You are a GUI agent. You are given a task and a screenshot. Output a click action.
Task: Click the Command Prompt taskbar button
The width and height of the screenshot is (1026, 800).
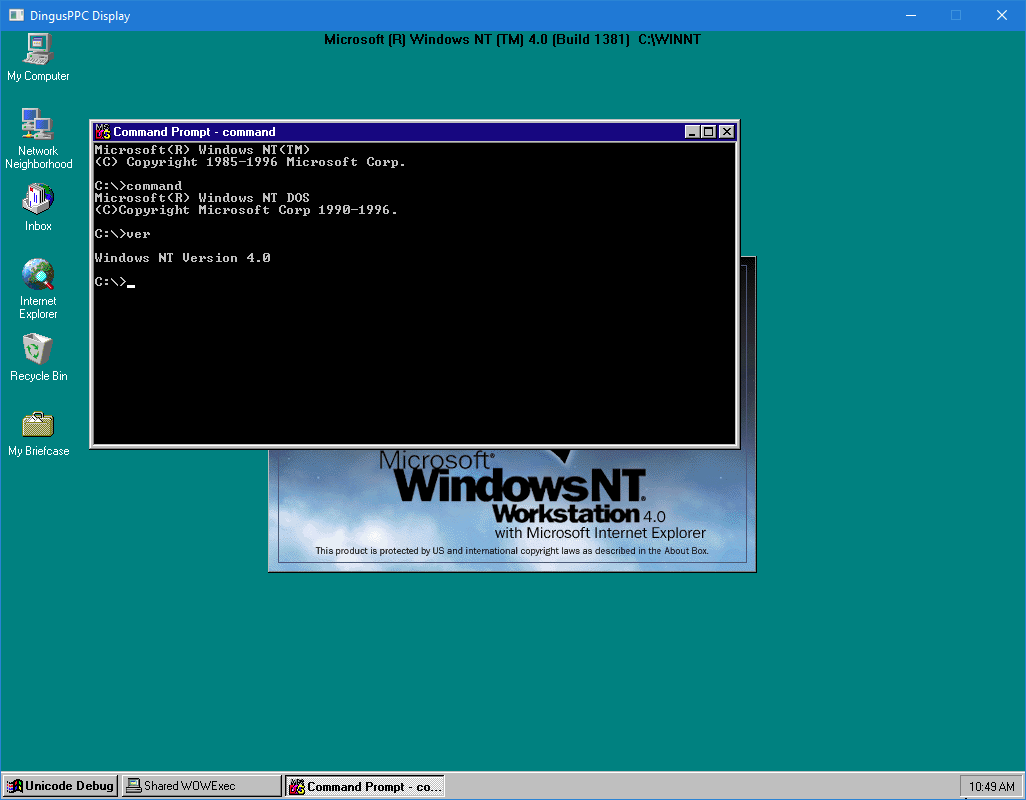click(x=364, y=786)
